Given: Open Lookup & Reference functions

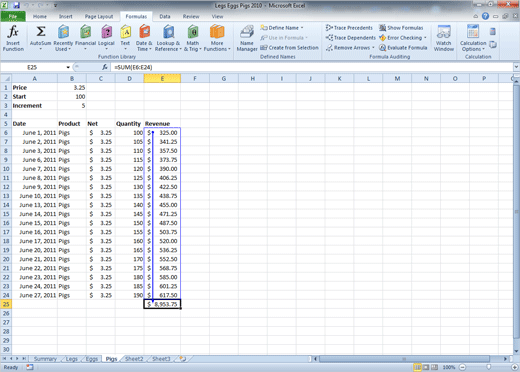Looking at the screenshot, I should (168, 38).
